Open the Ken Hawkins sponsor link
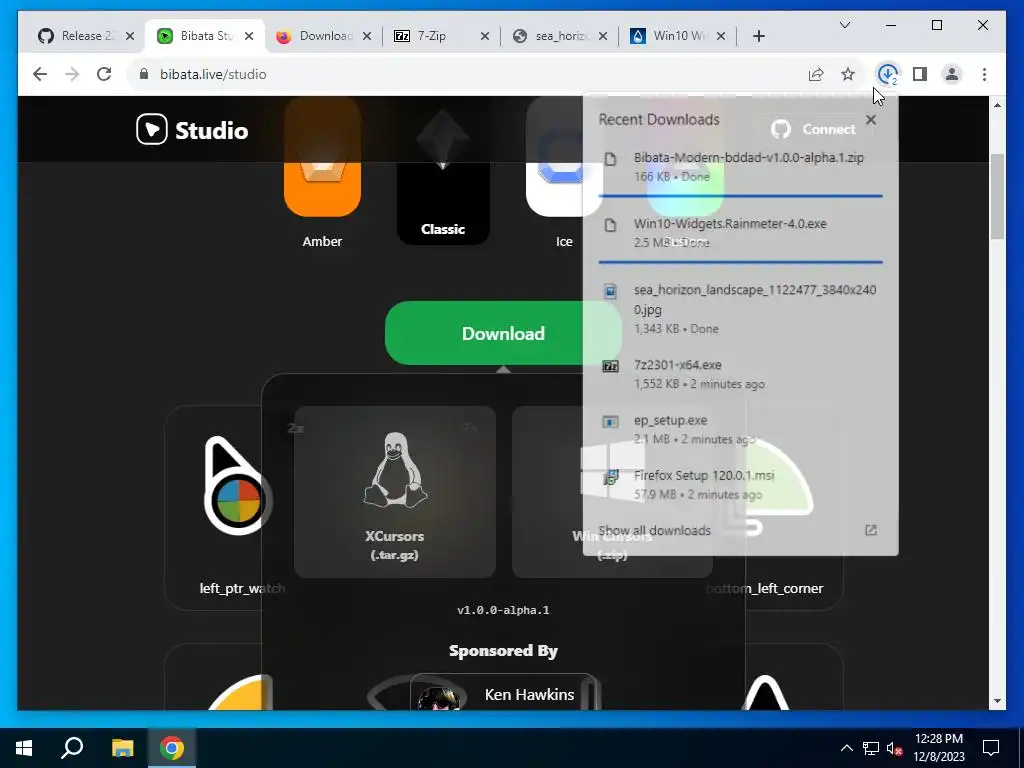 [x=505, y=694]
